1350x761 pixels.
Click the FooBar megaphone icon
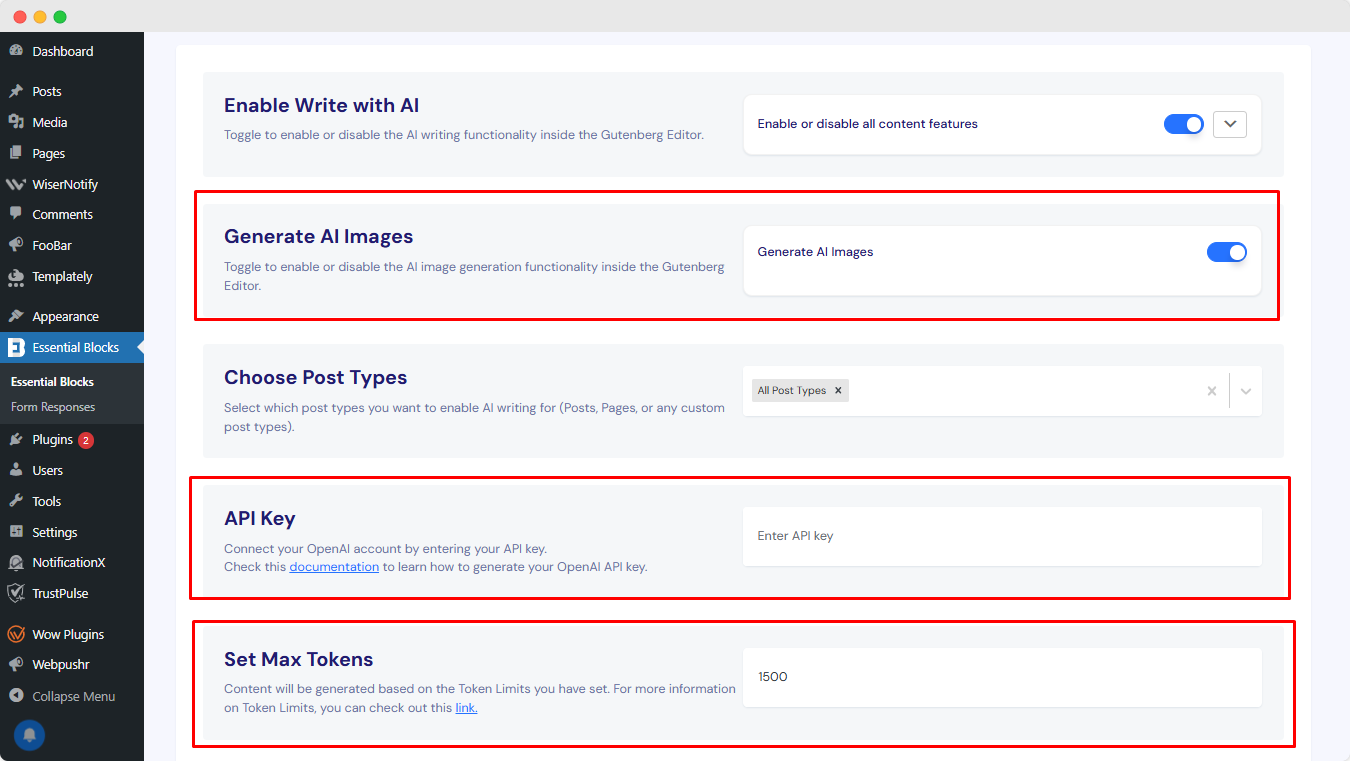pyautogui.click(x=16, y=245)
